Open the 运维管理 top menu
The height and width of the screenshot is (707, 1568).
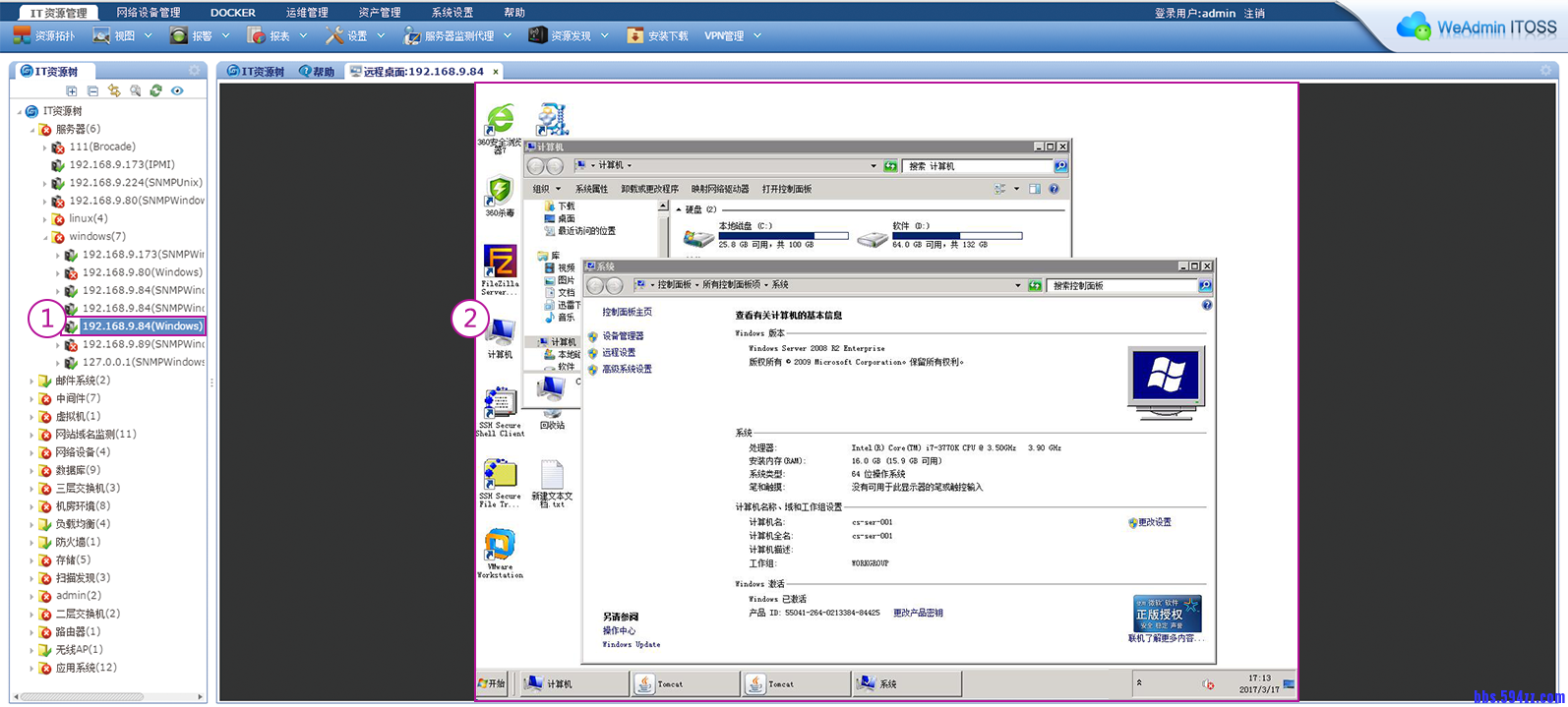(x=307, y=13)
